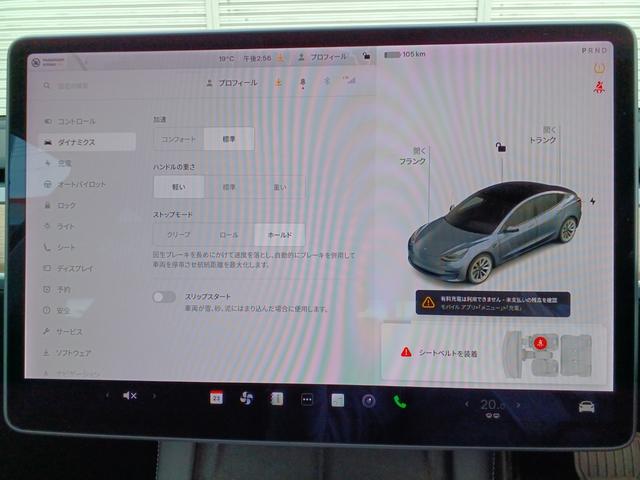Screen dimensions: 640x480
Task: Tap the red seatbelt warning icon at top right
Action: point(599,87)
